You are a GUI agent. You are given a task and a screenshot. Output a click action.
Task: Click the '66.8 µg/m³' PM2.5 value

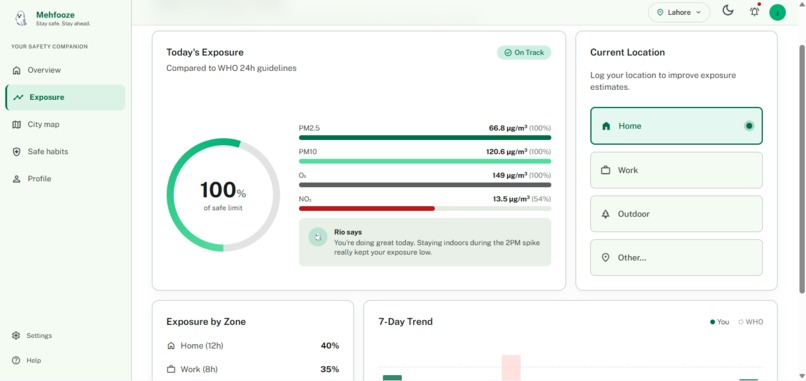click(507, 128)
